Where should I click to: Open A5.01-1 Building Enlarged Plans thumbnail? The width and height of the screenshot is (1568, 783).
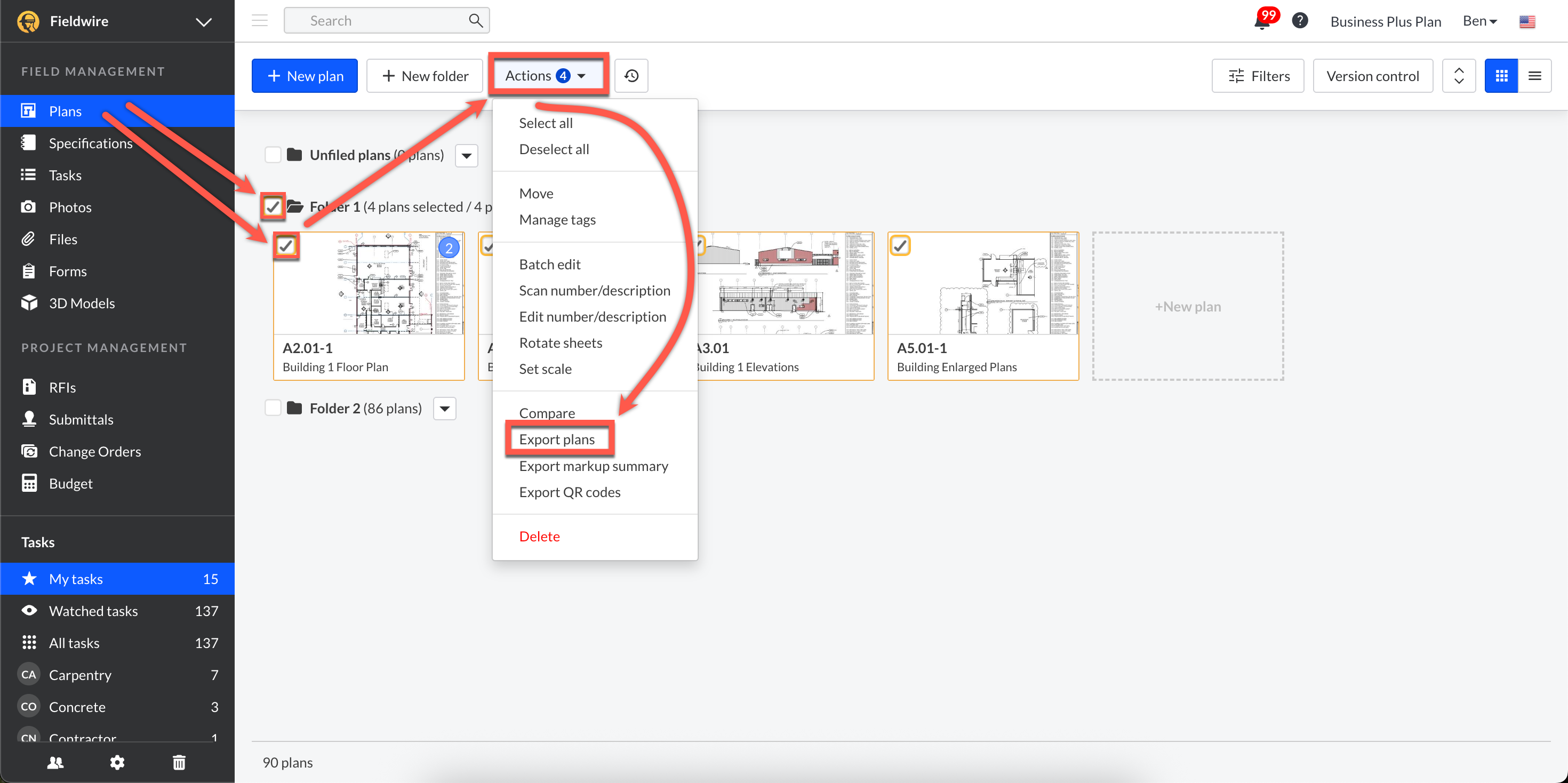coord(982,284)
